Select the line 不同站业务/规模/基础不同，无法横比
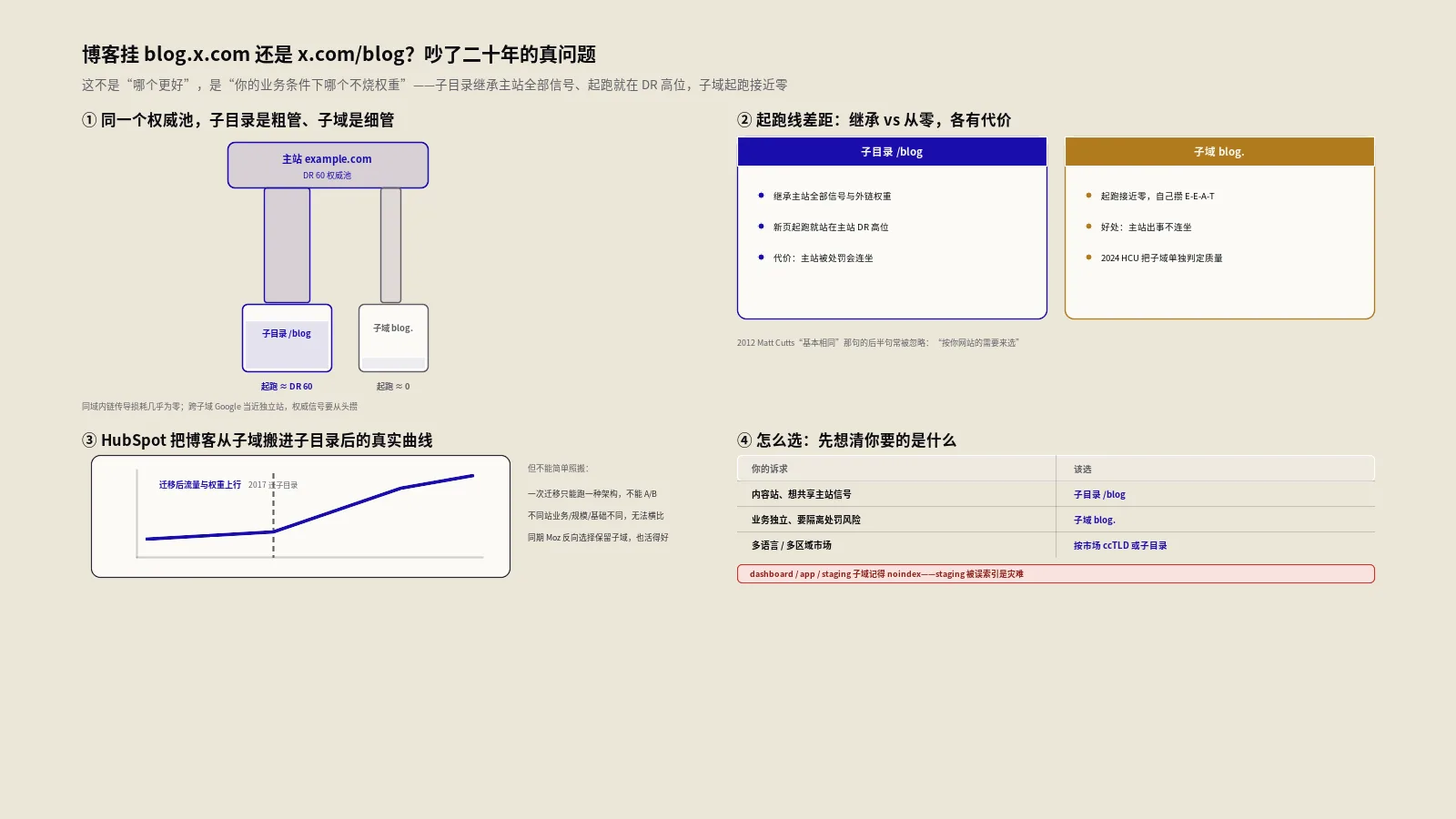The width and height of the screenshot is (1456, 819). (x=596, y=516)
